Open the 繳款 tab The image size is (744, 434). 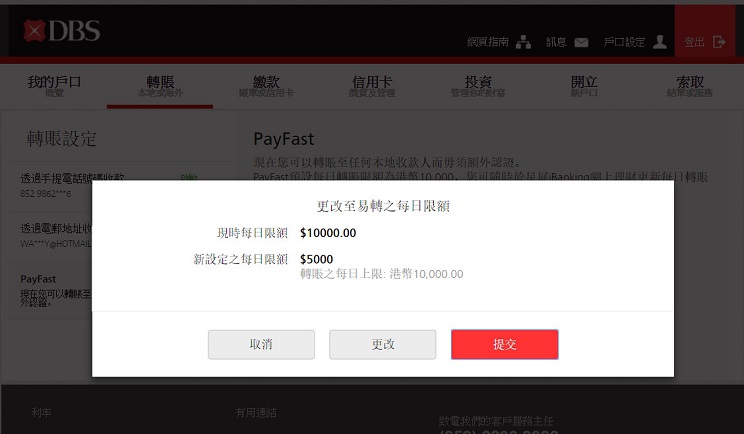(266, 86)
